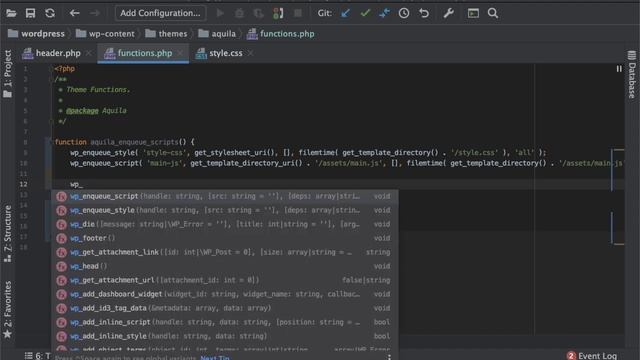Close the functions.php tab
The height and width of the screenshot is (360, 640).
point(180,53)
